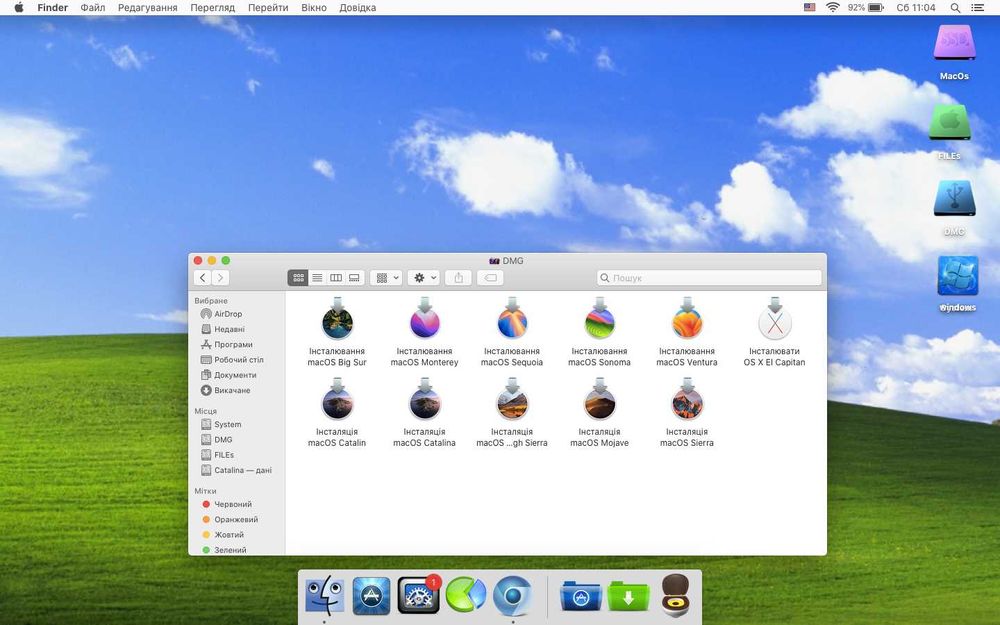Open the Довідка menu

[x=357, y=8]
